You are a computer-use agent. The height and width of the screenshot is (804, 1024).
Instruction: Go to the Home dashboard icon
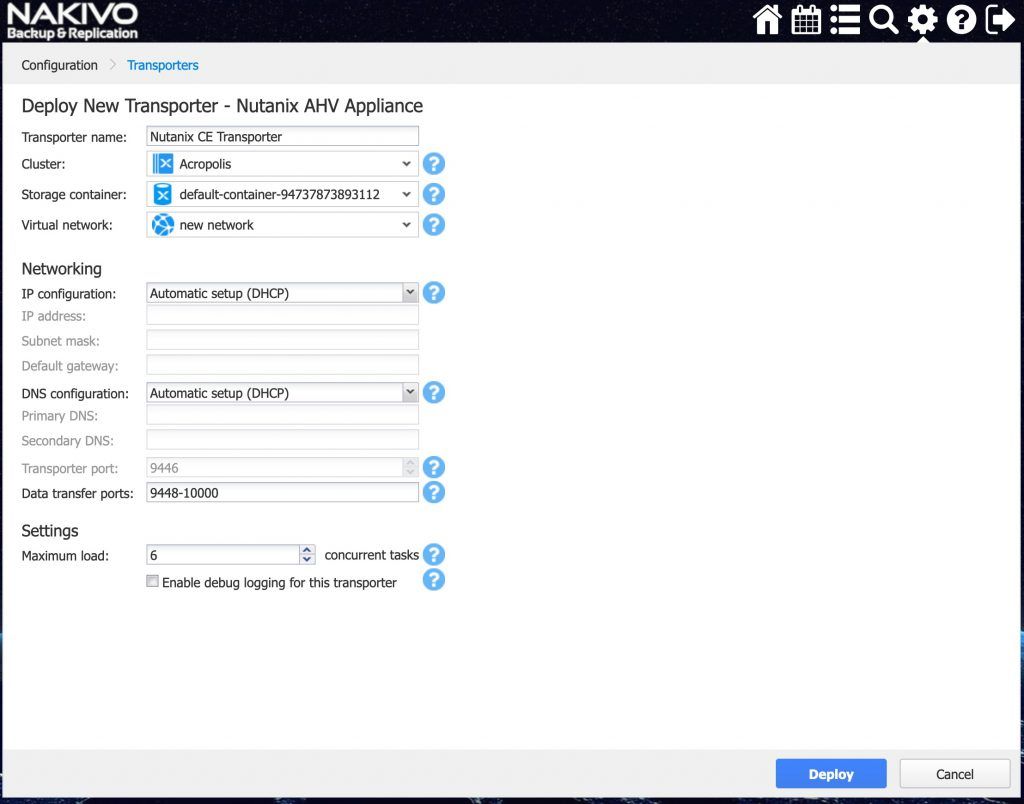pyautogui.click(x=767, y=20)
